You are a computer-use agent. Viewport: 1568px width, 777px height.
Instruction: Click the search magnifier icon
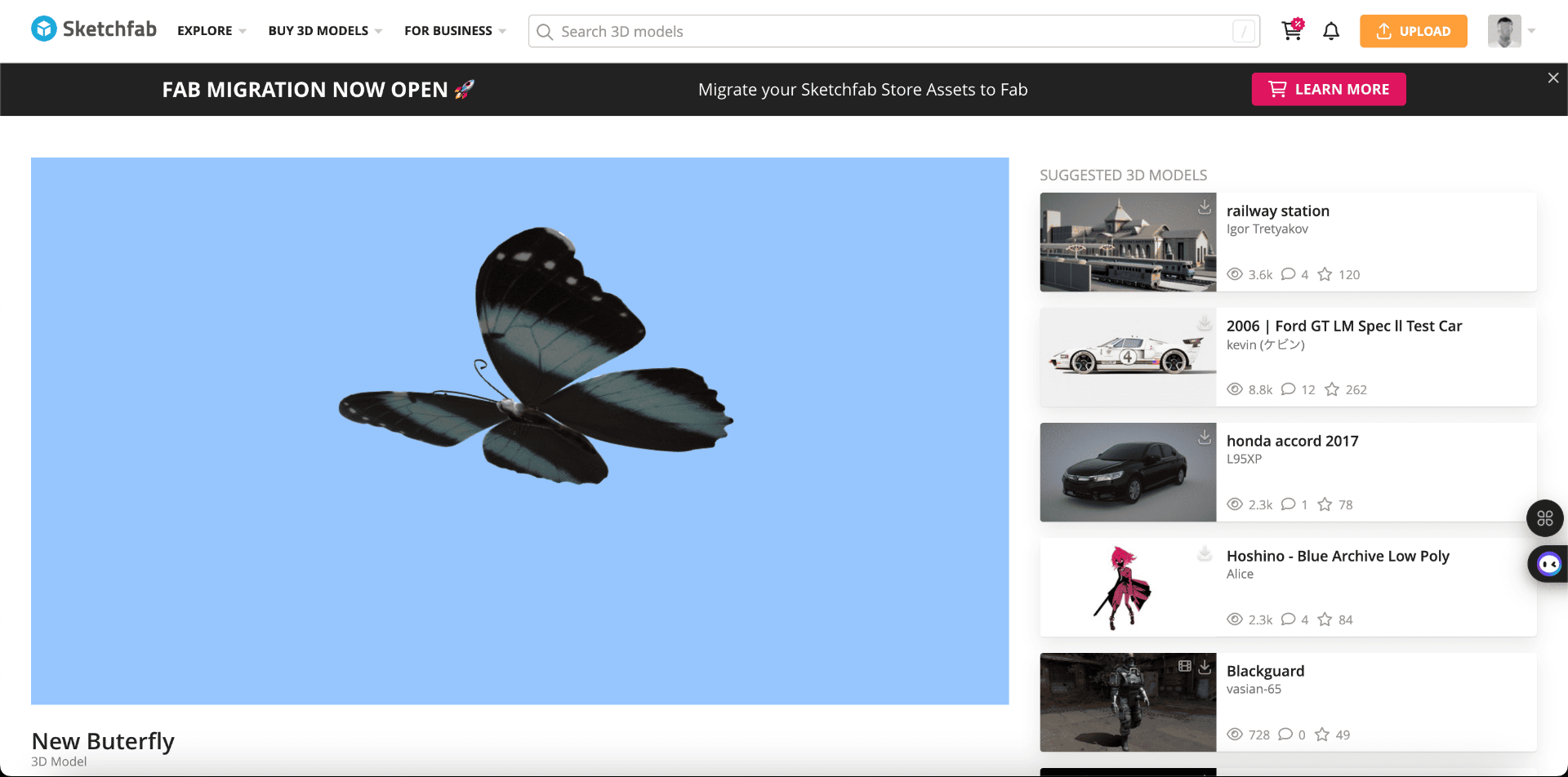pyautogui.click(x=545, y=32)
